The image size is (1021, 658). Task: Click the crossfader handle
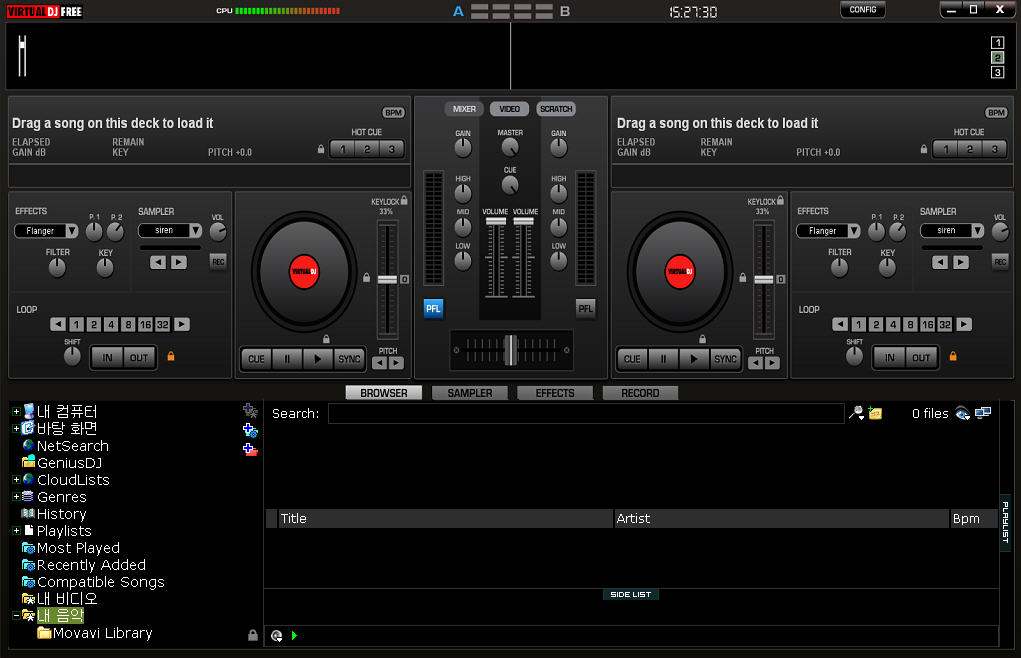click(x=511, y=350)
